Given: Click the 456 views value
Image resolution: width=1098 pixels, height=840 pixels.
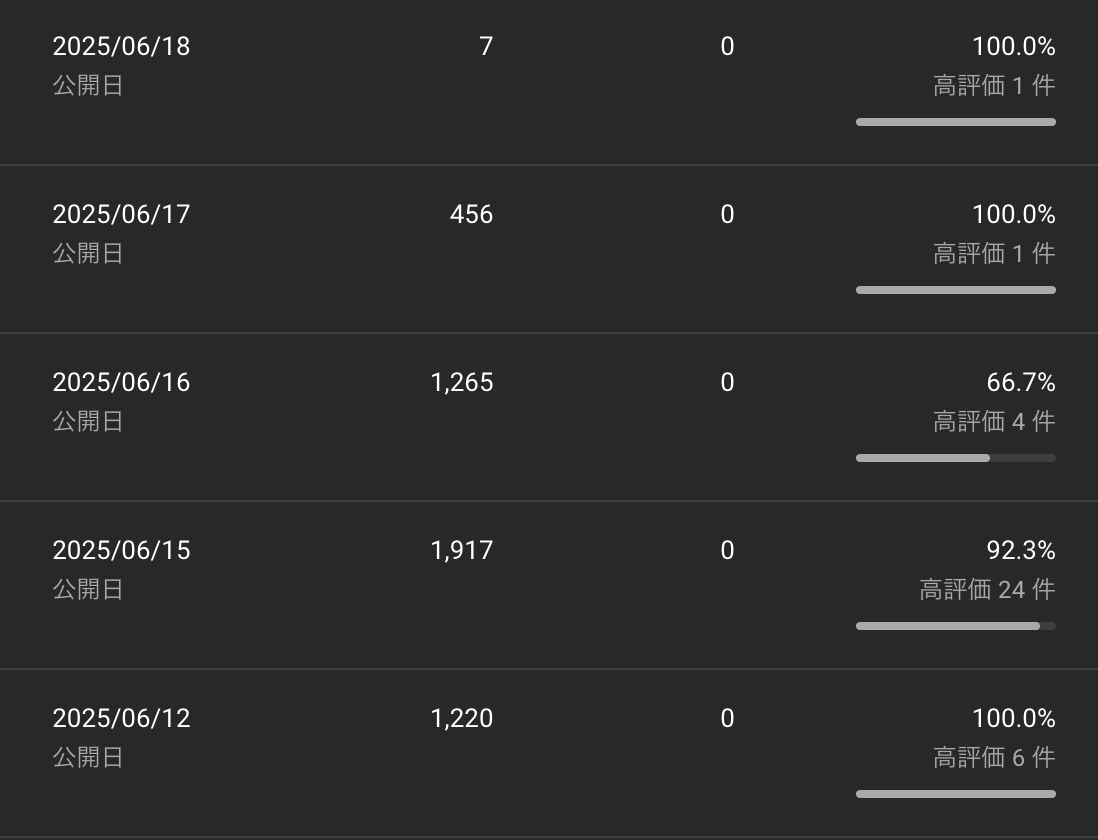Looking at the screenshot, I should (x=471, y=214).
